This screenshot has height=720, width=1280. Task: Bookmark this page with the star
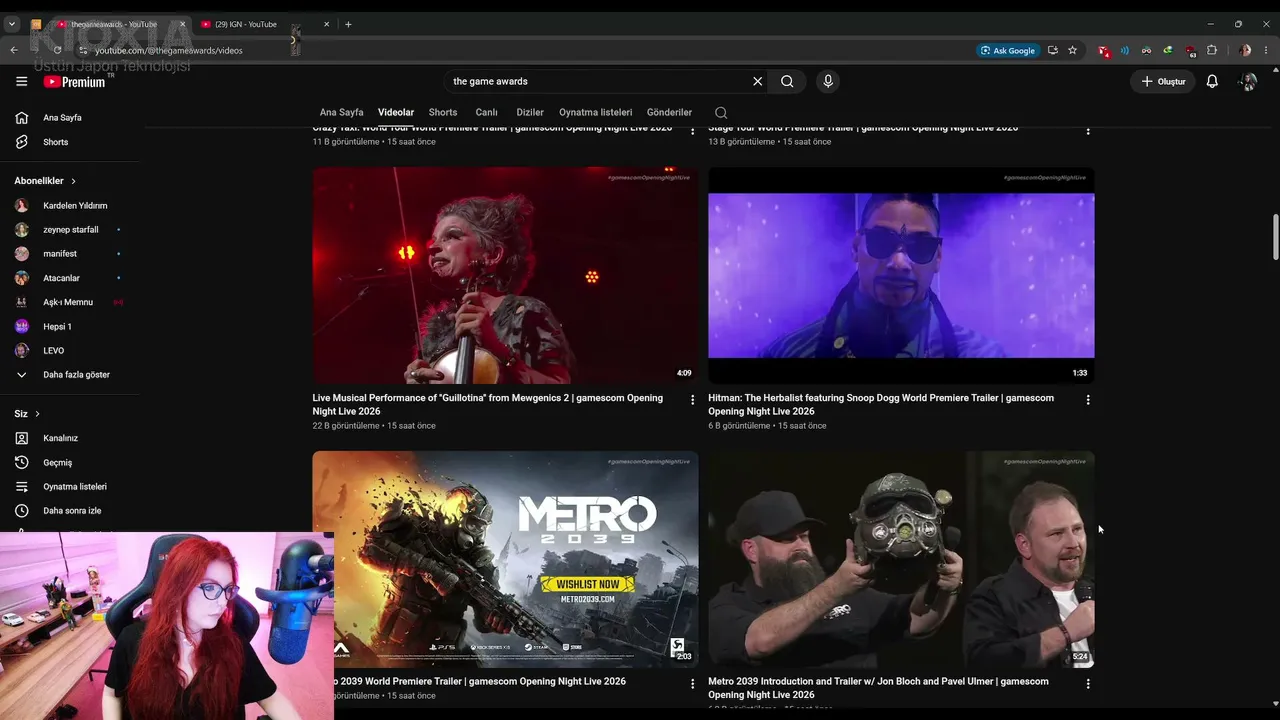(x=1072, y=50)
